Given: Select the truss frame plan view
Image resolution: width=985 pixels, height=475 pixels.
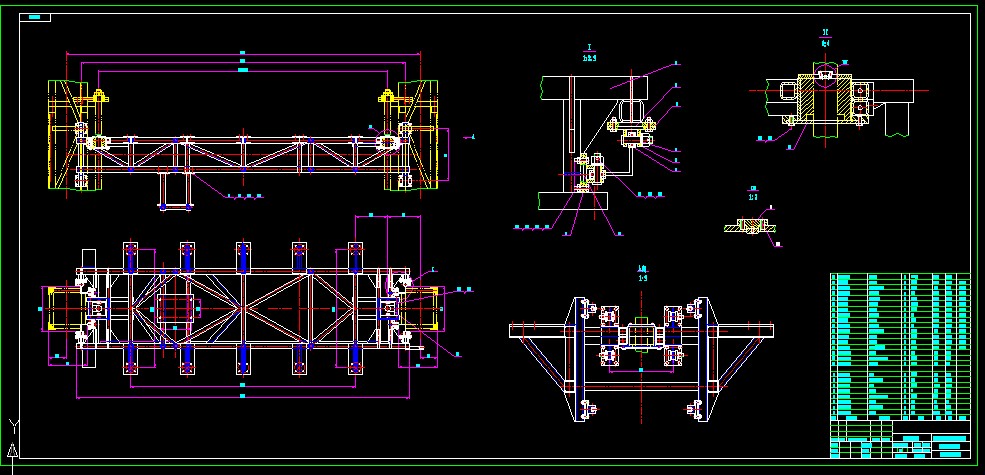Looking at the screenshot, I should click(x=243, y=308).
